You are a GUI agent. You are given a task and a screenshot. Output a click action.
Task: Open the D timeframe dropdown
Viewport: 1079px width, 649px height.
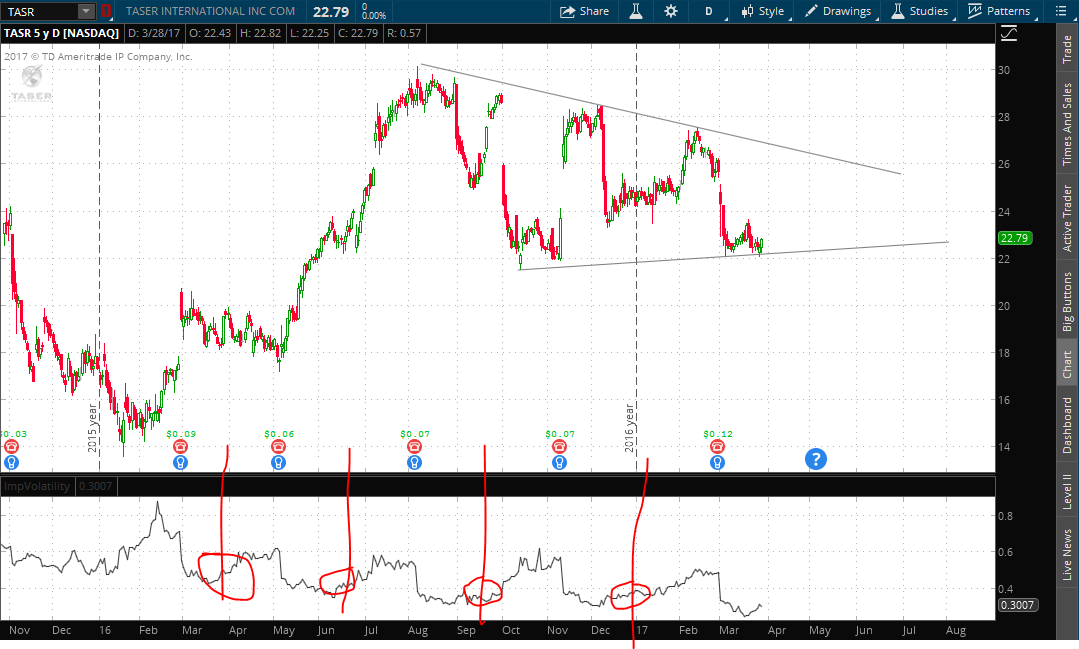[x=711, y=11]
